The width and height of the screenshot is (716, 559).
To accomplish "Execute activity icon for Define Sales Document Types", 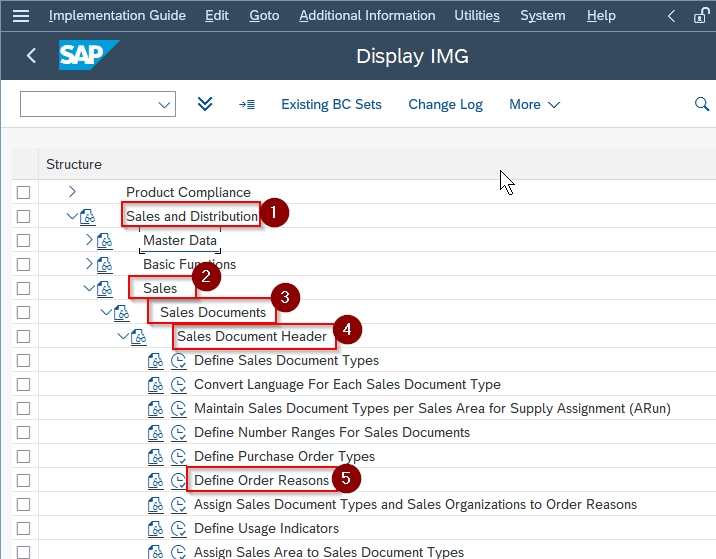I will [179, 361].
